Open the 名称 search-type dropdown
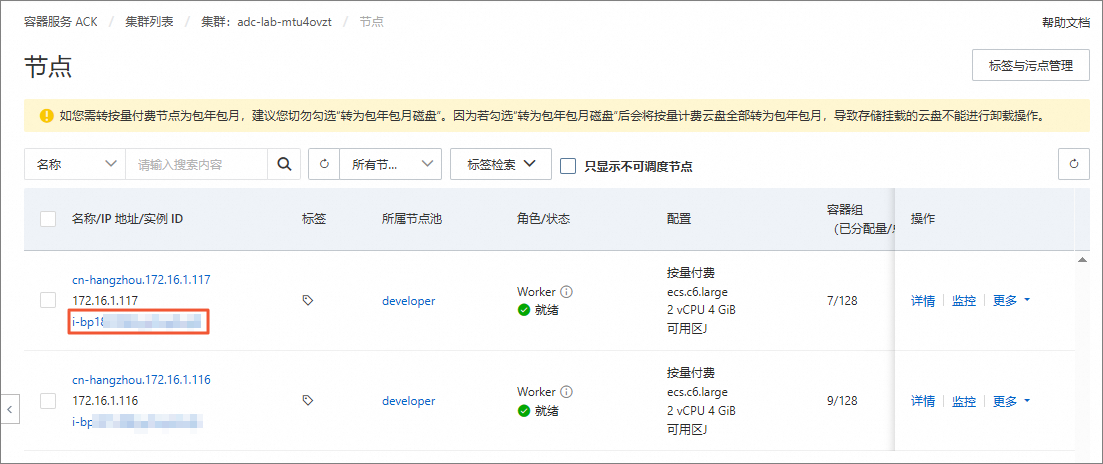 [x=75, y=165]
